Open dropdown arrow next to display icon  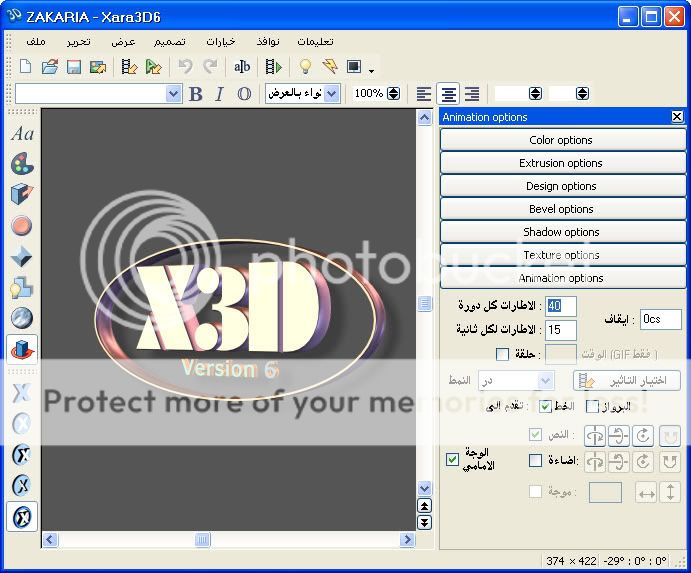[x=372, y=71]
